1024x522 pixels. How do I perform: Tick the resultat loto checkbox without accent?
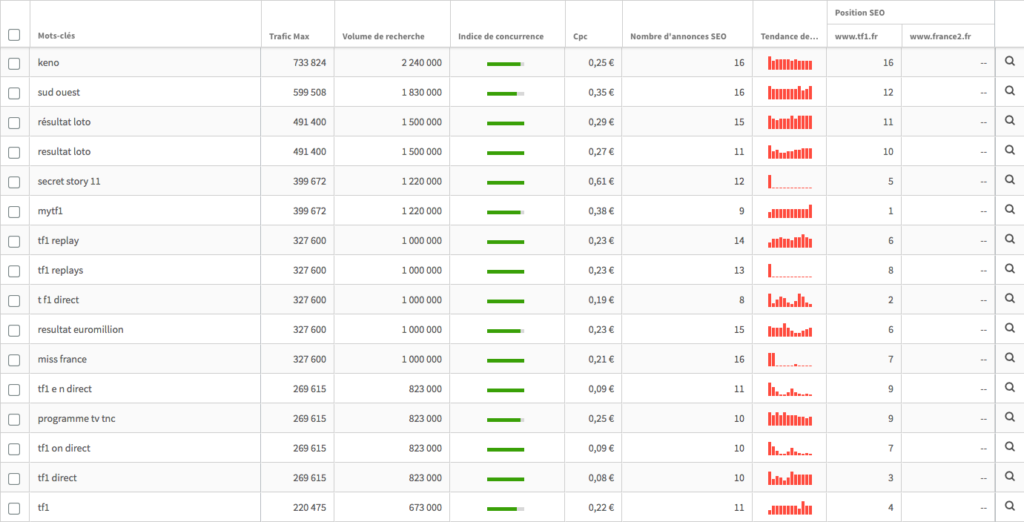[x=14, y=152]
